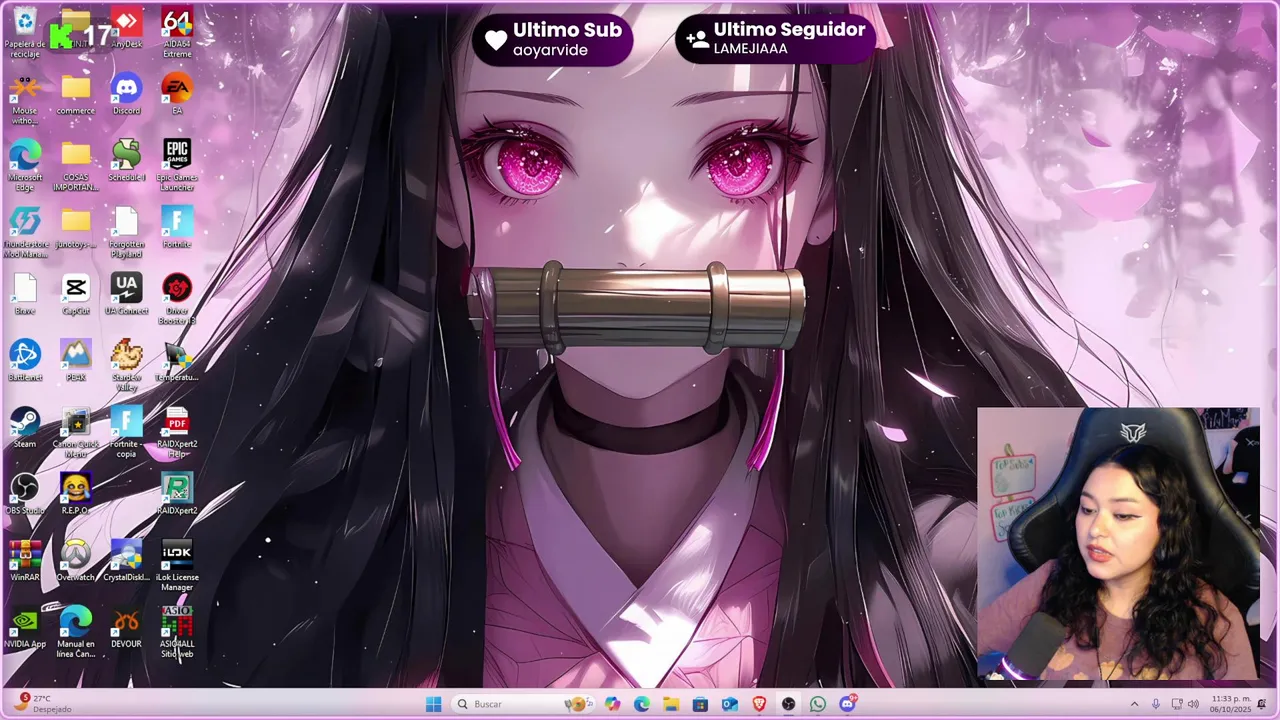Open the junotoys folder
Screen dimensions: 1280x720
76,228
